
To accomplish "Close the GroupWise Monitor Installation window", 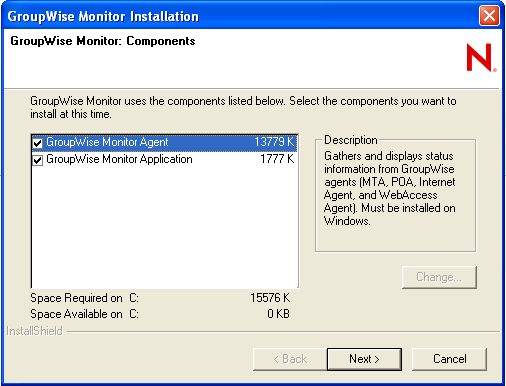I will pos(489,16).
